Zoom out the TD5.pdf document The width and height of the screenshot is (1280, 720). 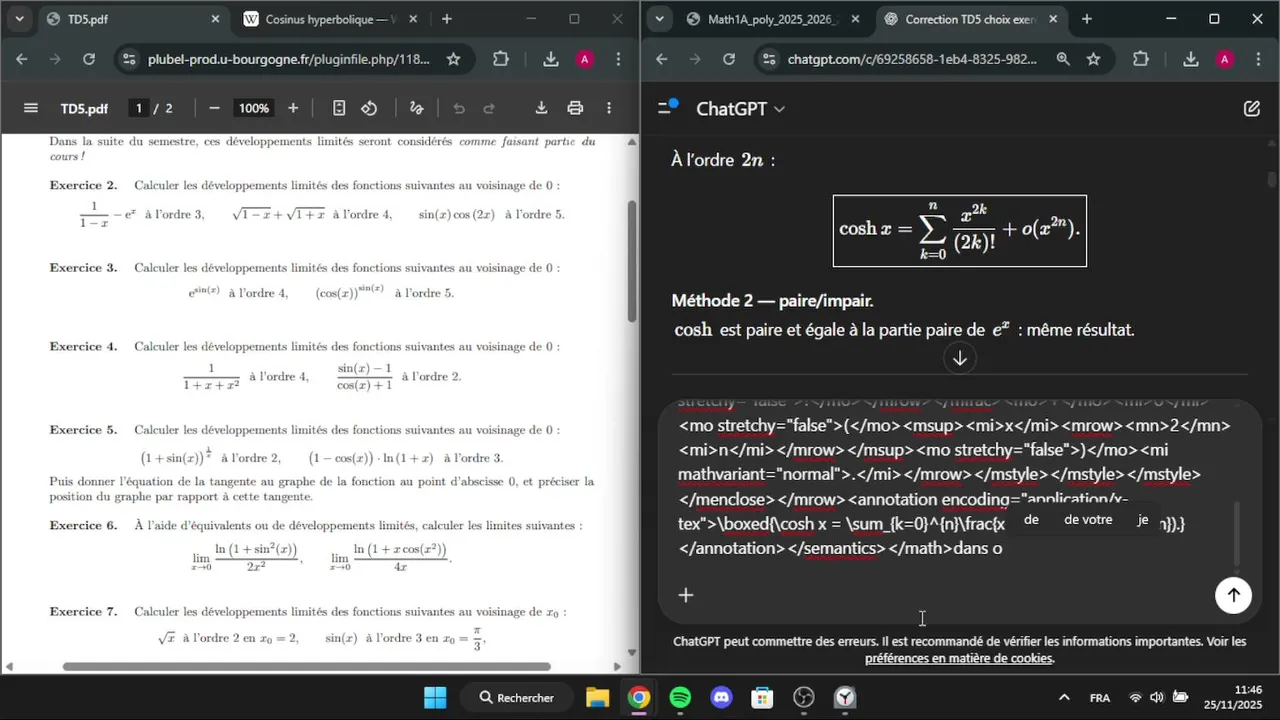point(214,108)
